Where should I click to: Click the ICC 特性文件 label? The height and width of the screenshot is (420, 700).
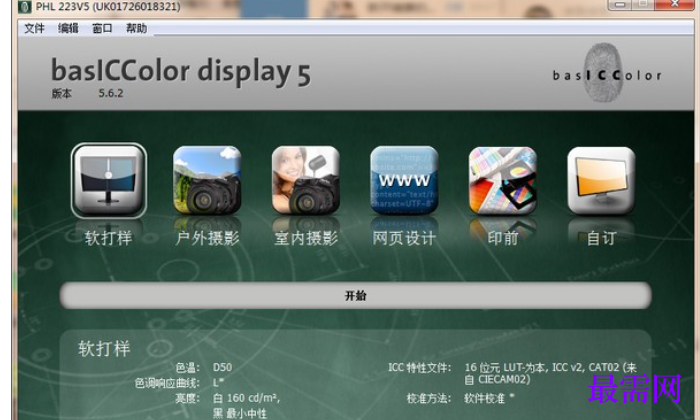click(x=419, y=367)
